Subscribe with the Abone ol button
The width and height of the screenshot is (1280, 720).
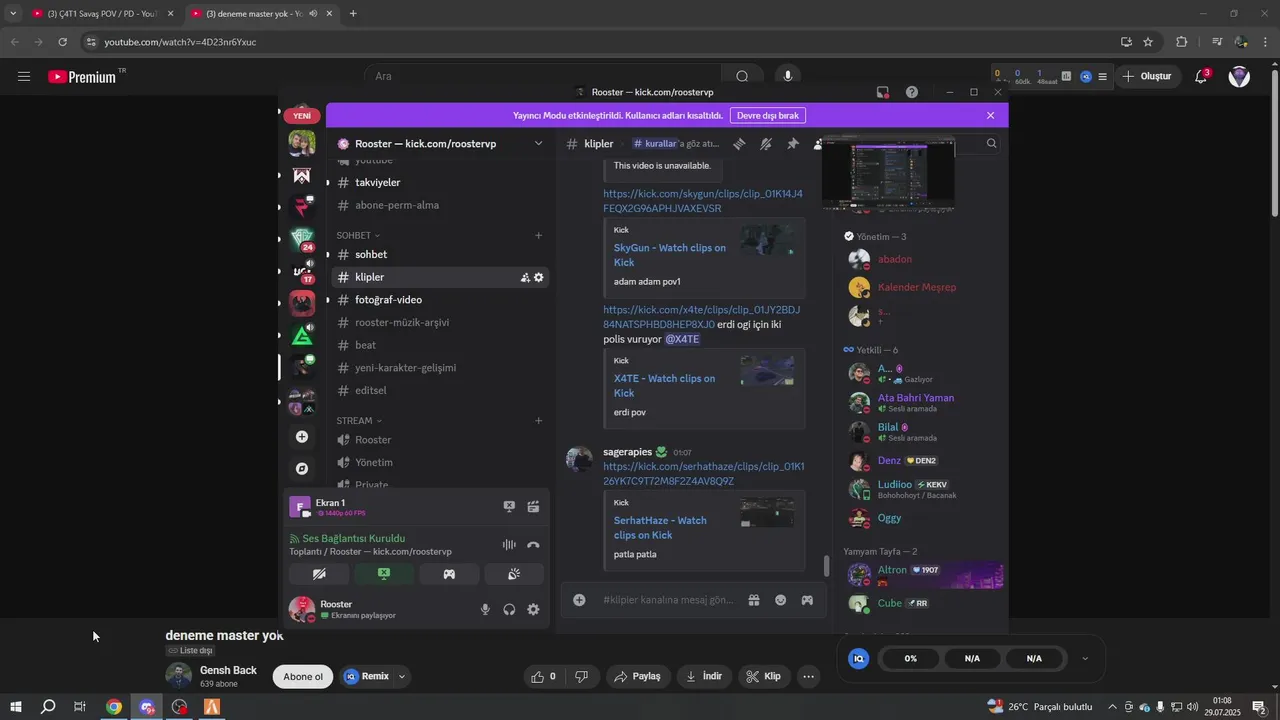(303, 677)
